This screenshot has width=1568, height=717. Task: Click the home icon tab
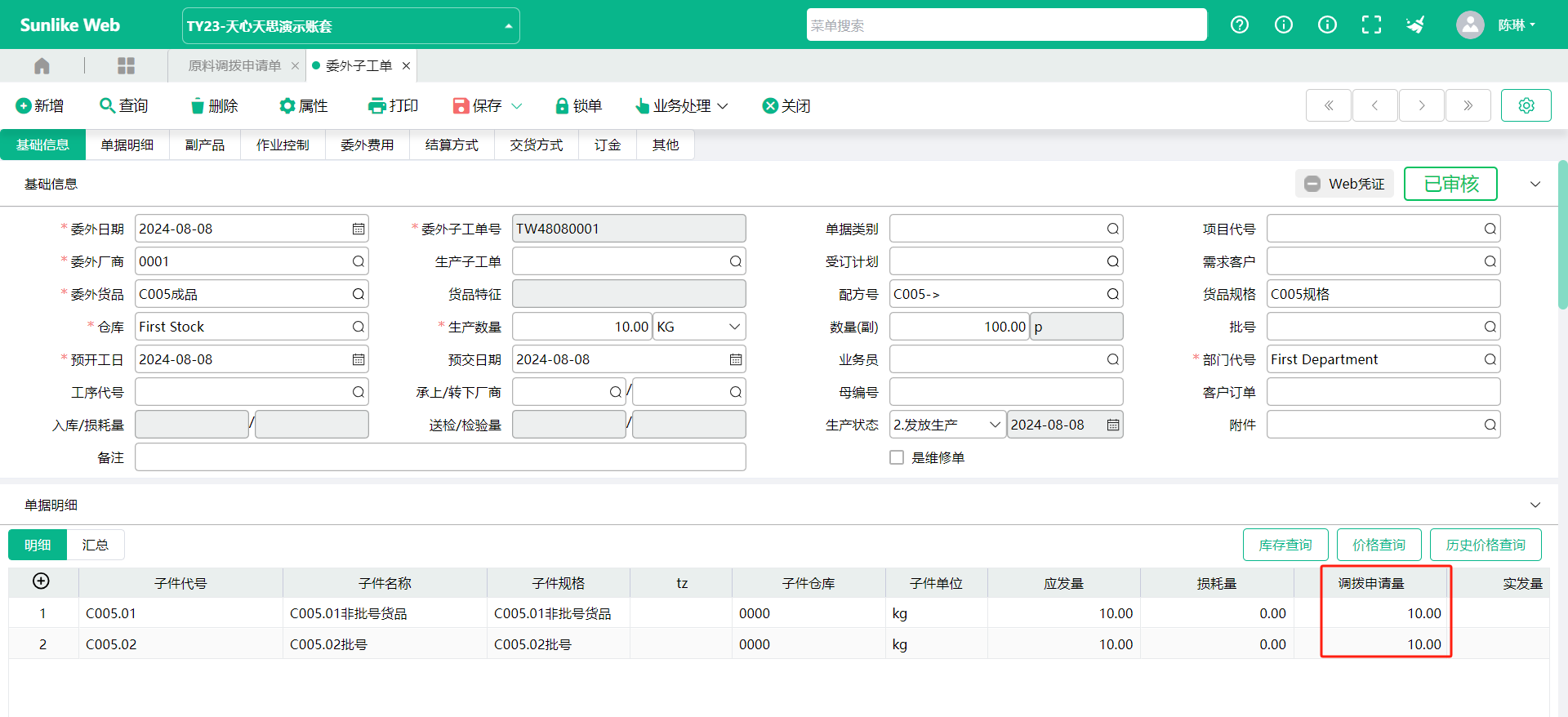click(42, 65)
